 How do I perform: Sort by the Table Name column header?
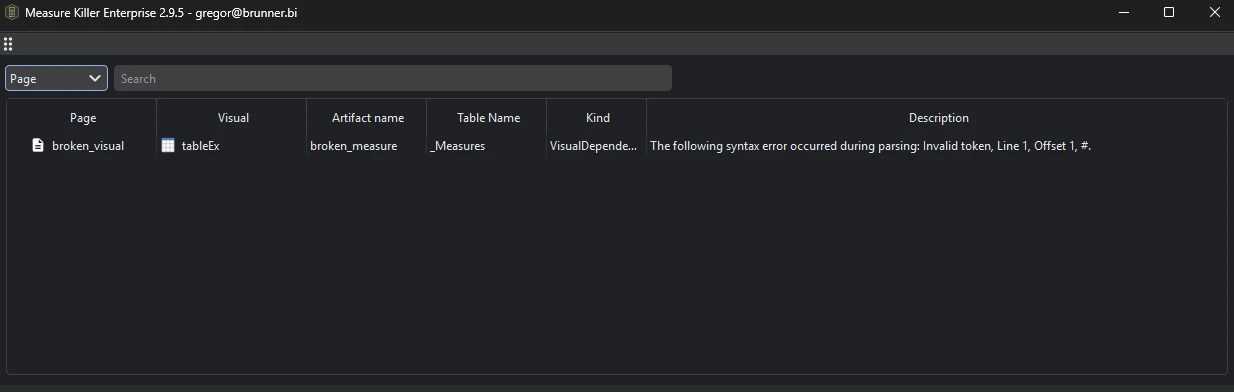488,117
